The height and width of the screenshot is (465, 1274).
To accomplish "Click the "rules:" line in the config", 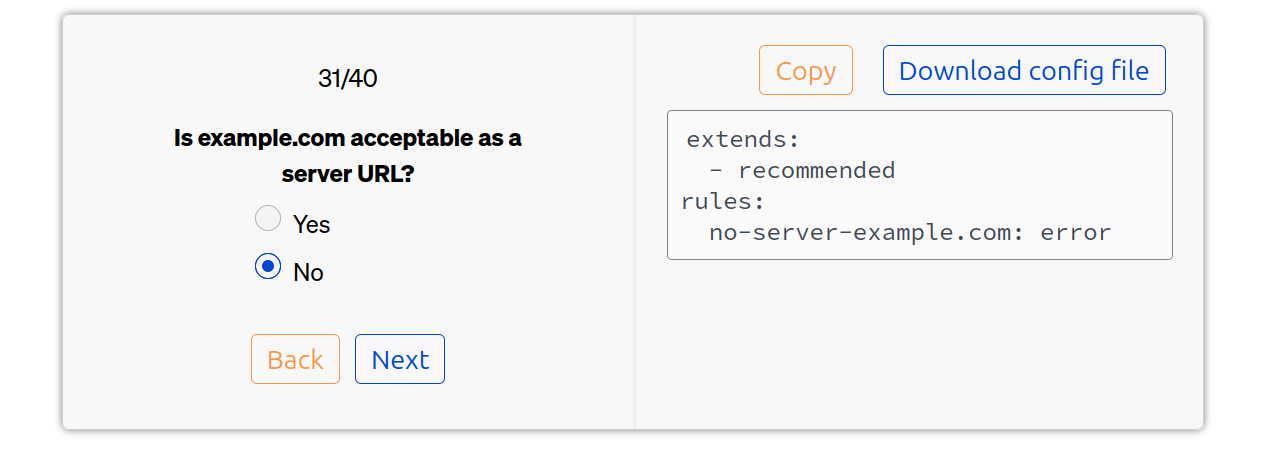I will point(723,201).
